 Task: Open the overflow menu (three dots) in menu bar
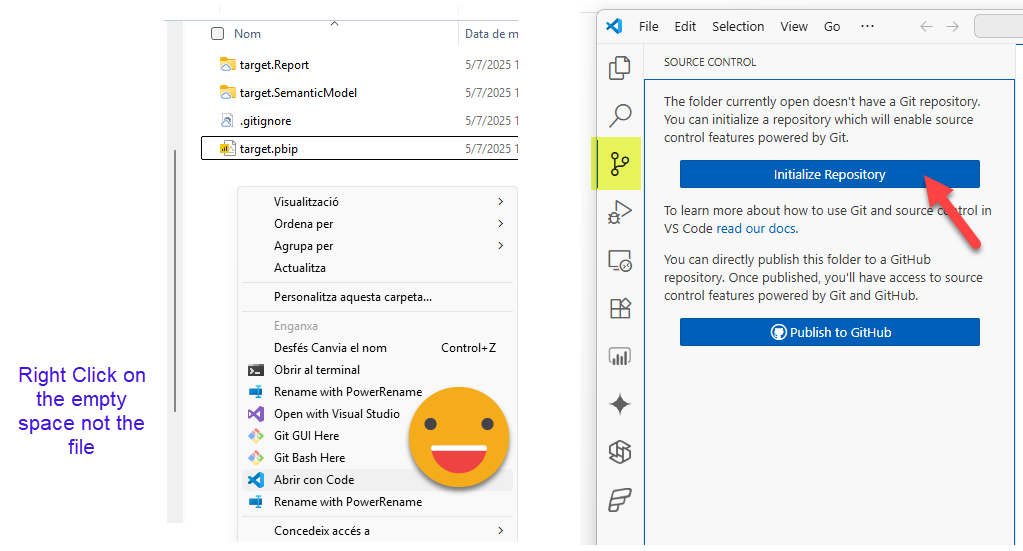867,27
